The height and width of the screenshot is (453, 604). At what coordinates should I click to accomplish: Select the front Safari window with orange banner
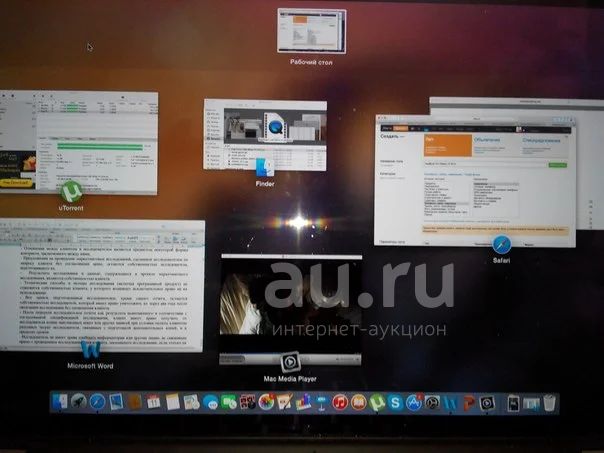[475, 180]
